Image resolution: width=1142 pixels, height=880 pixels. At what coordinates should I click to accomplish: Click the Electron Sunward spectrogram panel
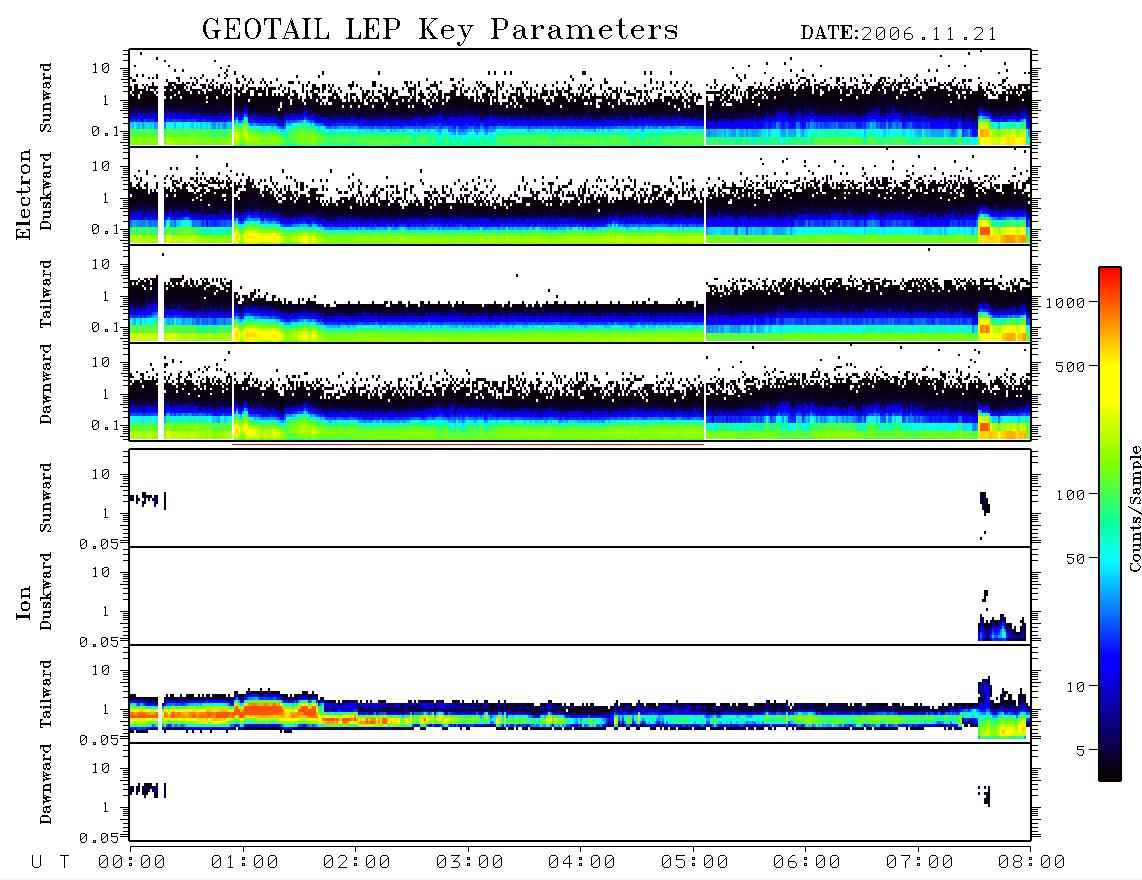(x=580, y=98)
